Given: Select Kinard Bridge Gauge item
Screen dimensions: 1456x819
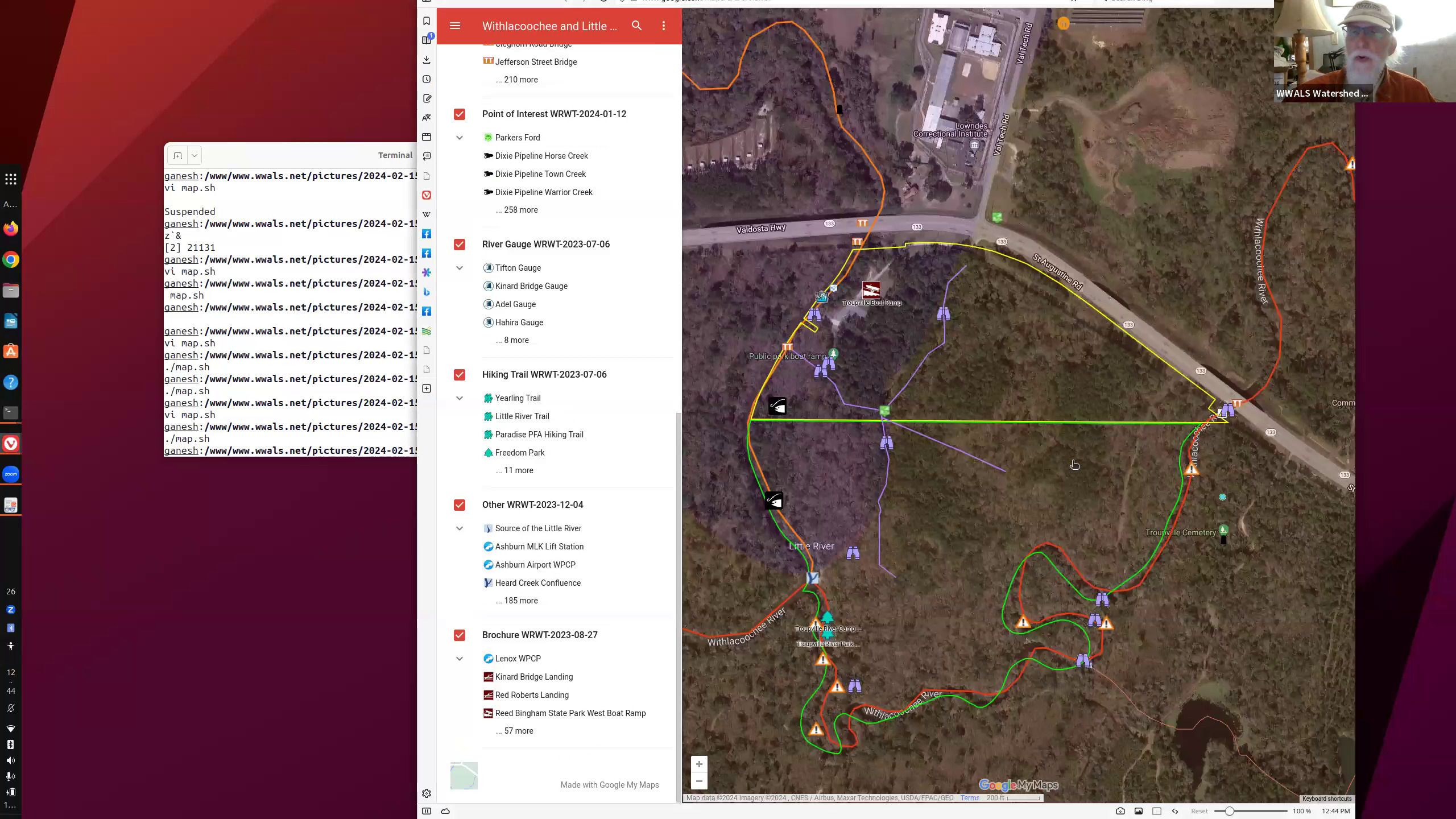Looking at the screenshot, I should click(x=531, y=286).
